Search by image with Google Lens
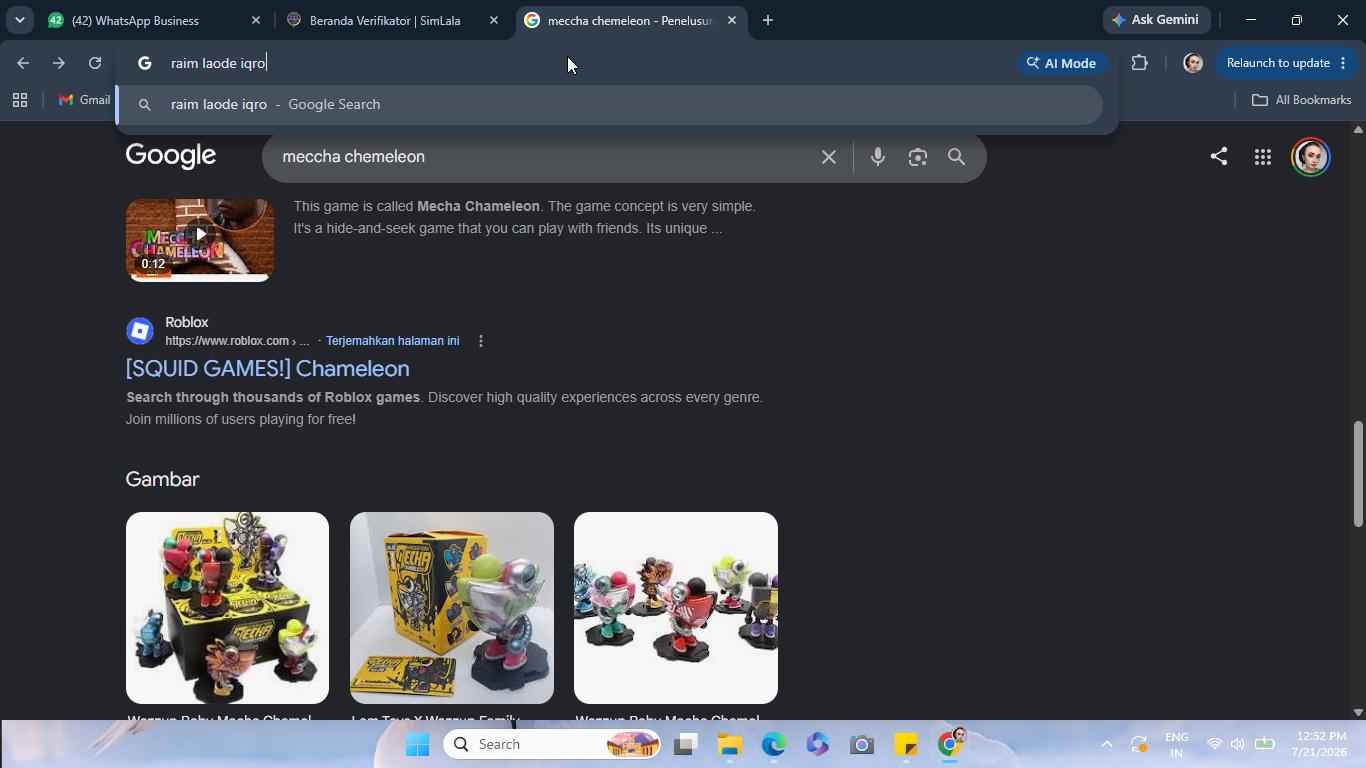Image resolution: width=1366 pixels, height=768 pixels. pos(918,157)
